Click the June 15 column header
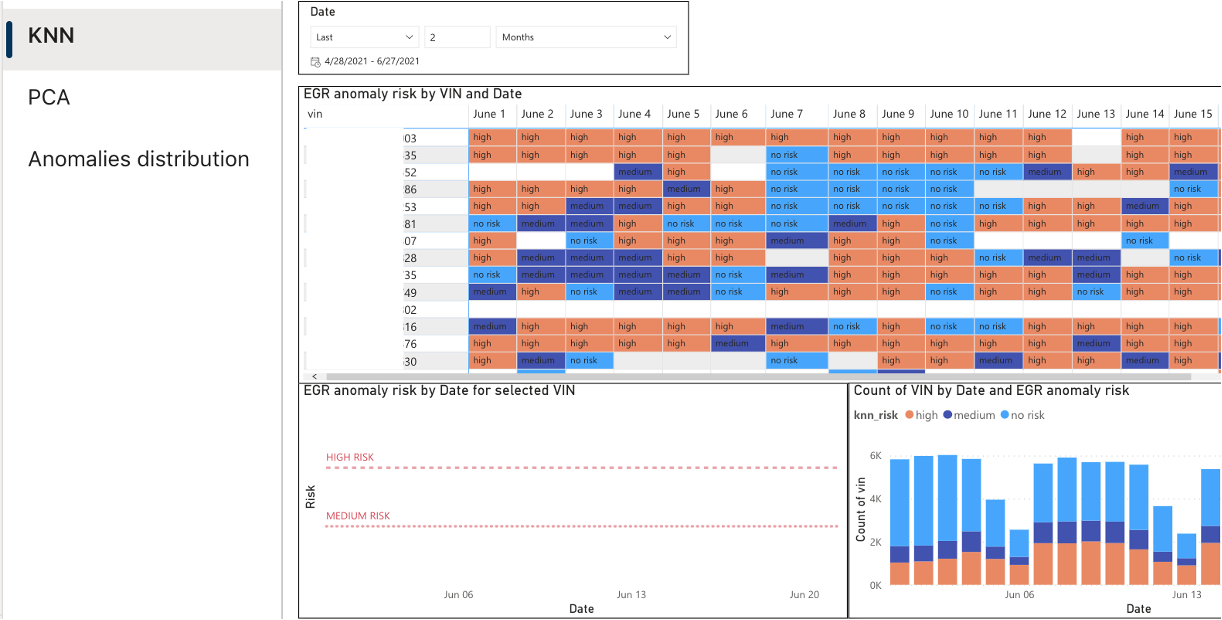 [1192, 114]
